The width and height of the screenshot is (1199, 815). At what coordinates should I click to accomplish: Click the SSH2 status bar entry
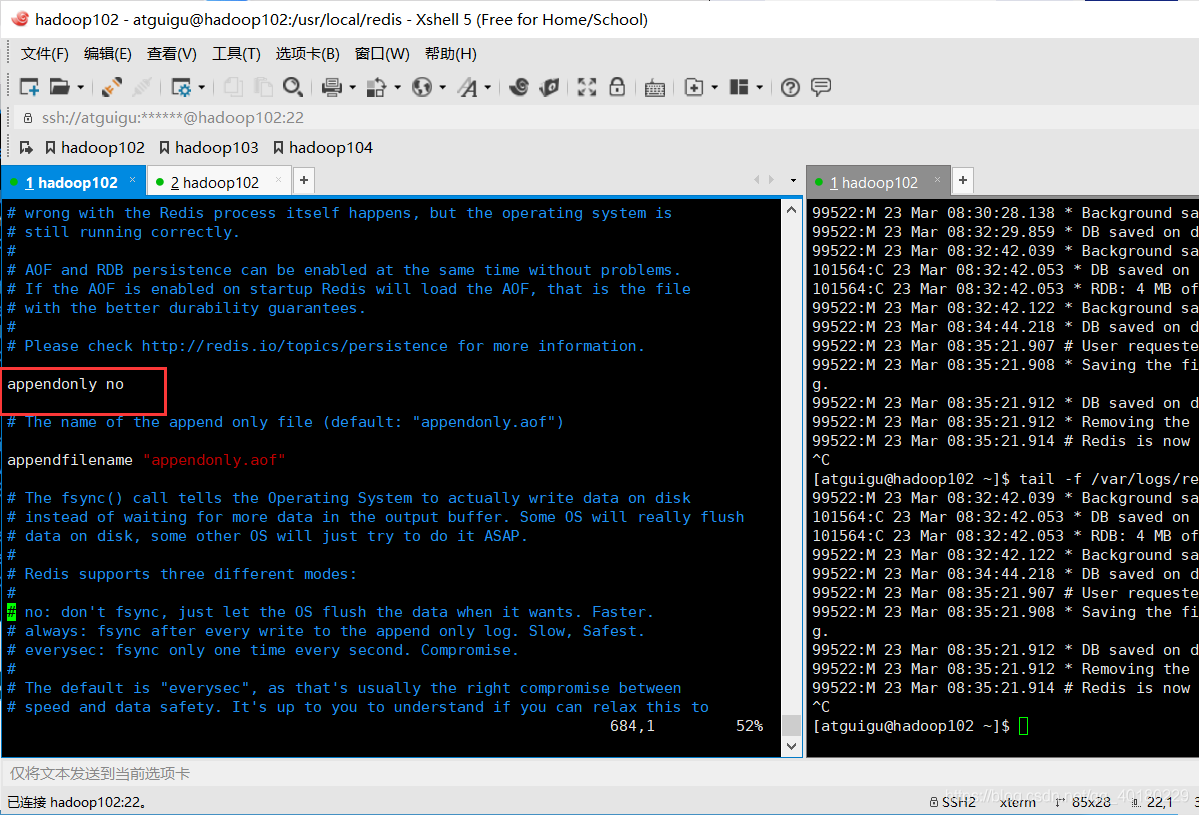(953, 802)
